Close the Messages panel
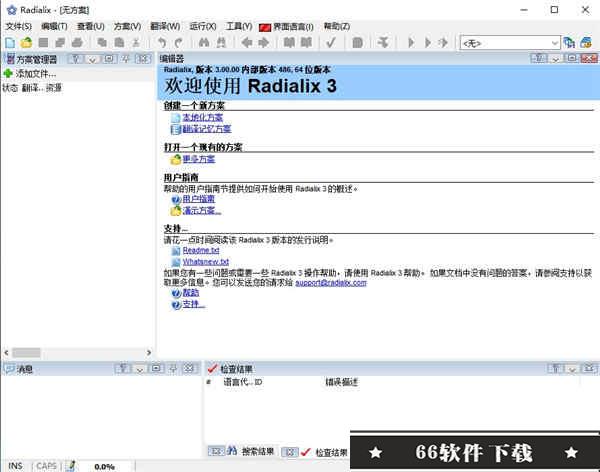Screen dimensions: 600x472 [189, 369]
